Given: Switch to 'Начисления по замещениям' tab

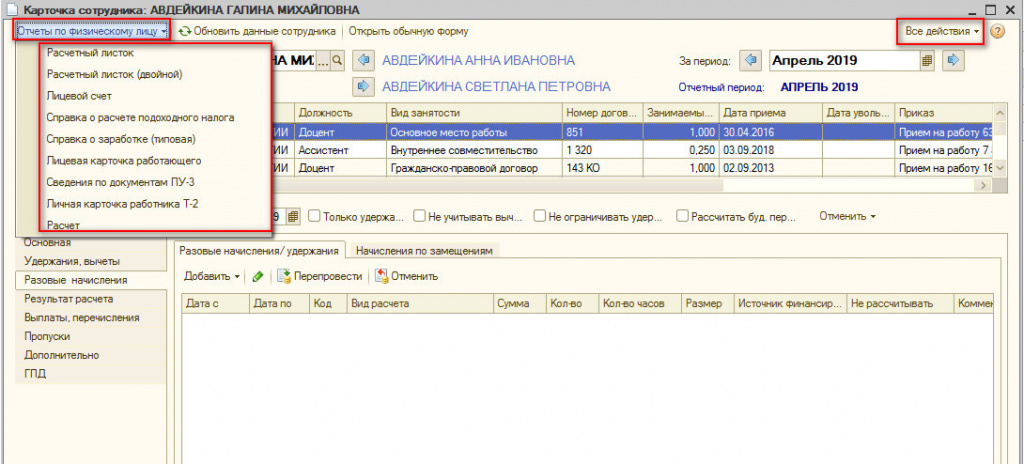Looking at the screenshot, I should click(424, 251).
